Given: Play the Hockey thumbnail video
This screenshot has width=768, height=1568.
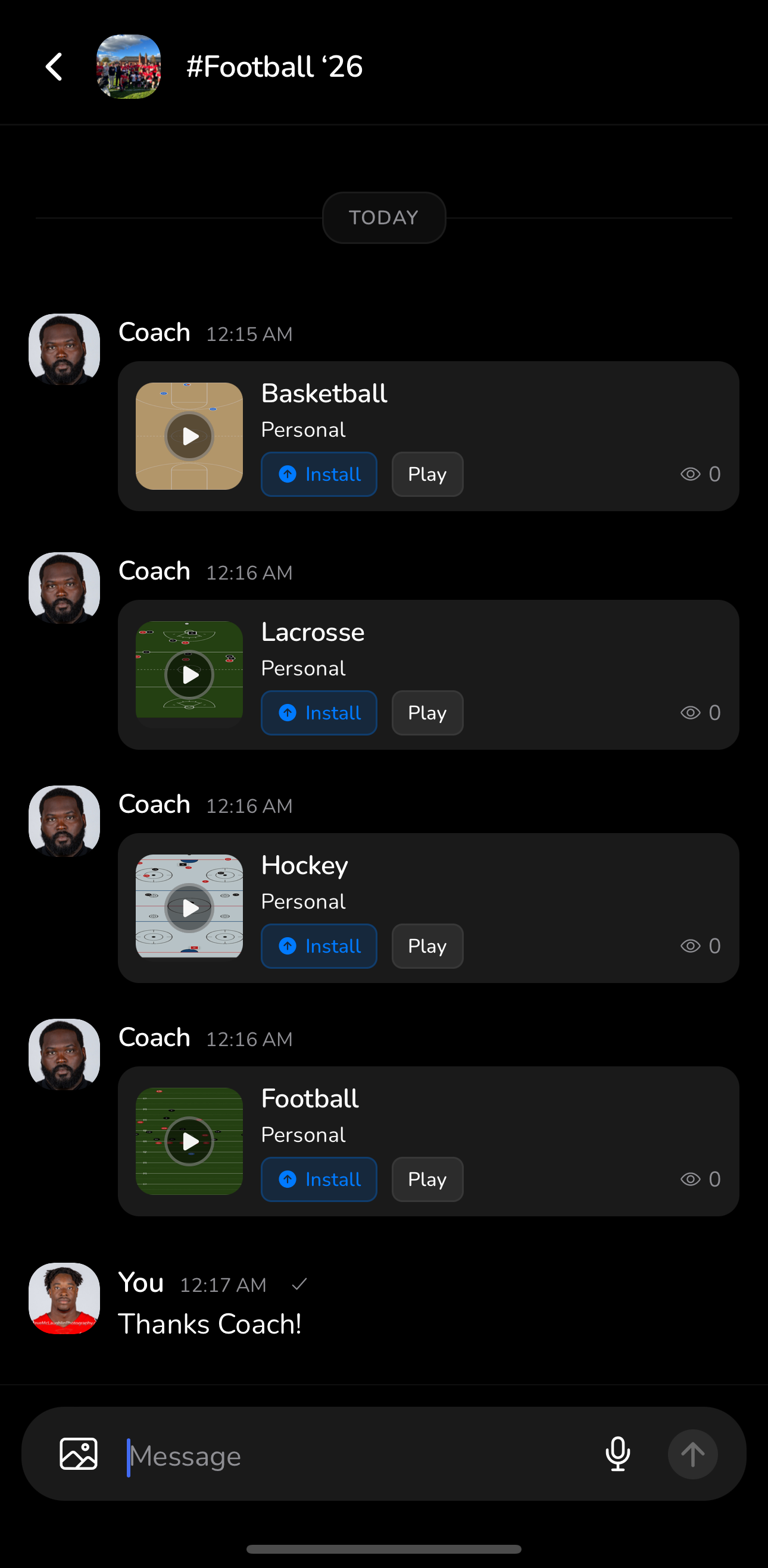Looking at the screenshot, I should [189, 907].
